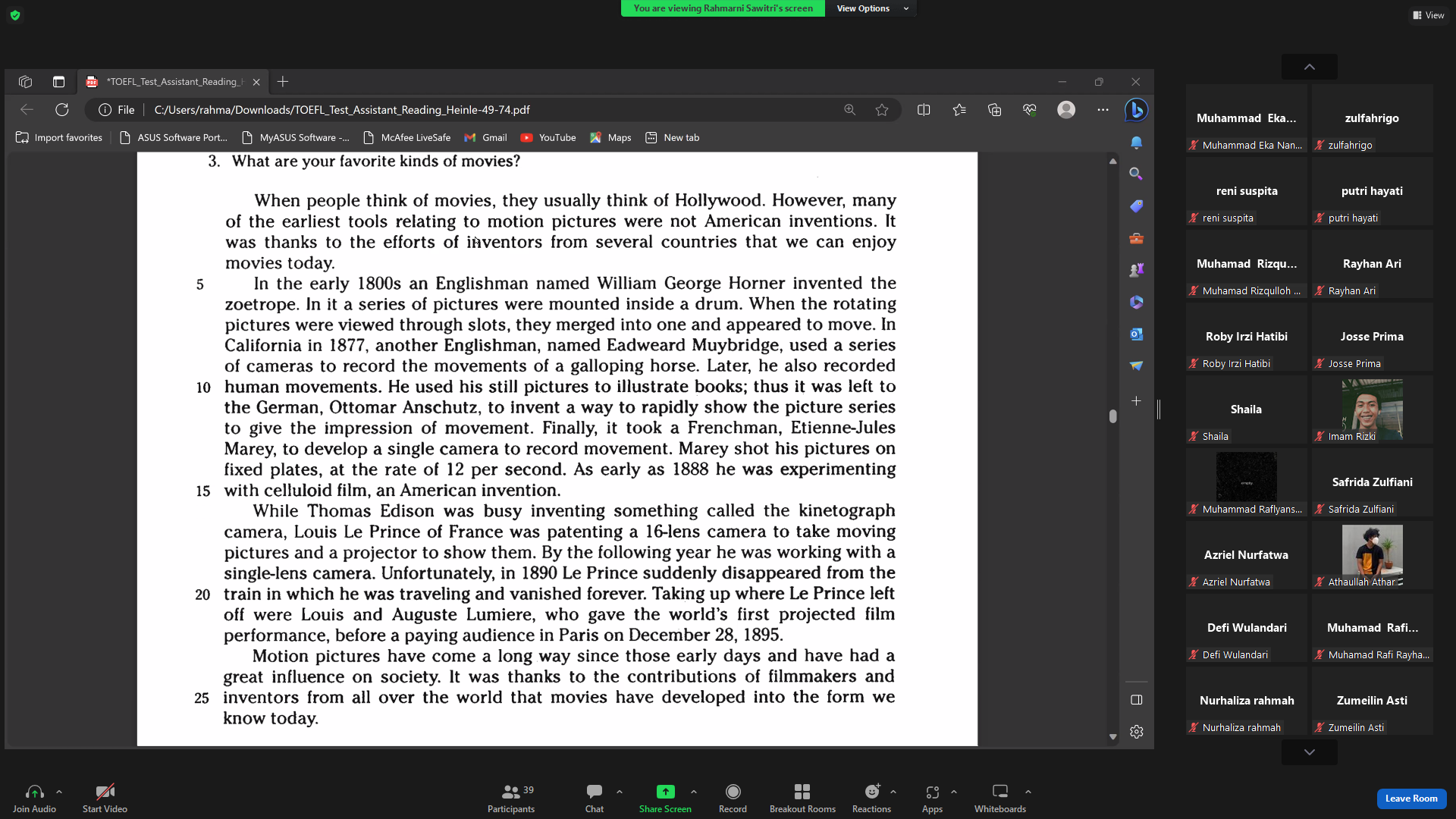Toggle sidebar layout icon above gear
This screenshot has height=819, width=1456.
[x=1136, y=700]
